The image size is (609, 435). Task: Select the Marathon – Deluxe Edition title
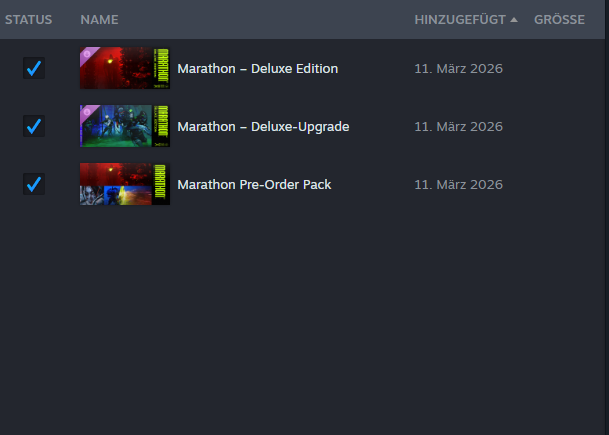(258, 68)
